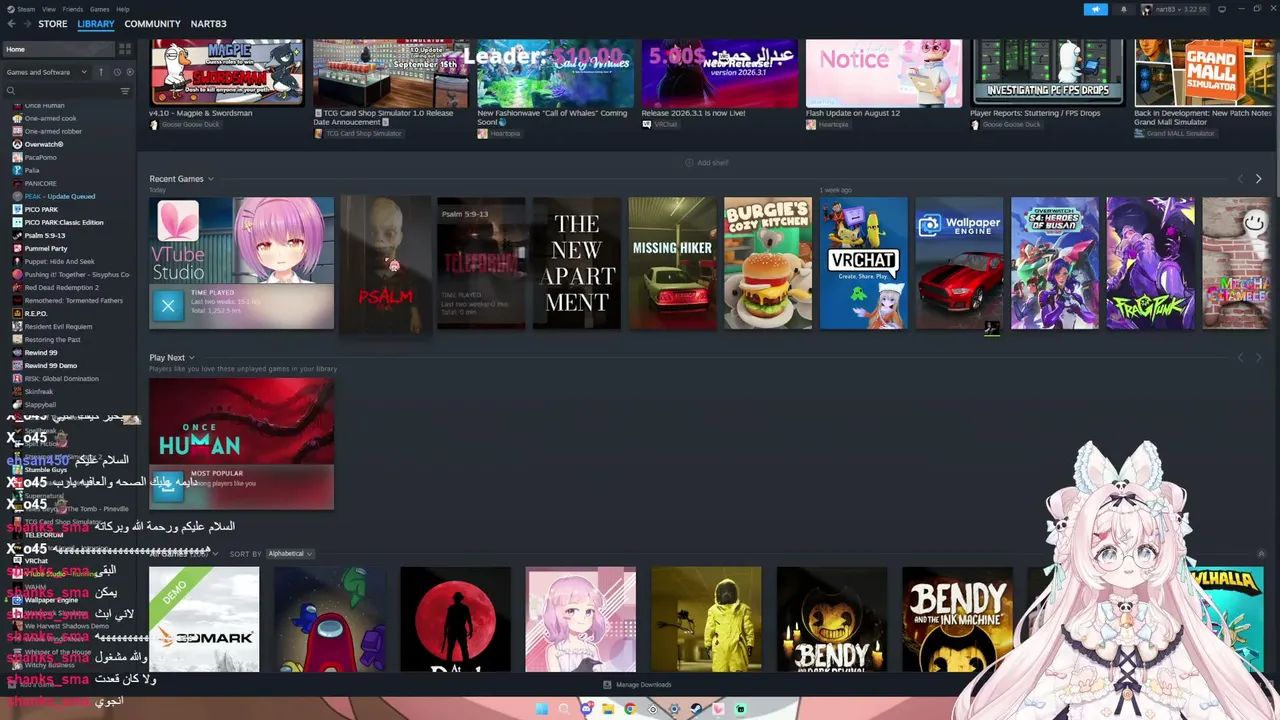This screenshot has height=720, width=1280.
Task: Open the View menu
Action: tap(49, 9)
